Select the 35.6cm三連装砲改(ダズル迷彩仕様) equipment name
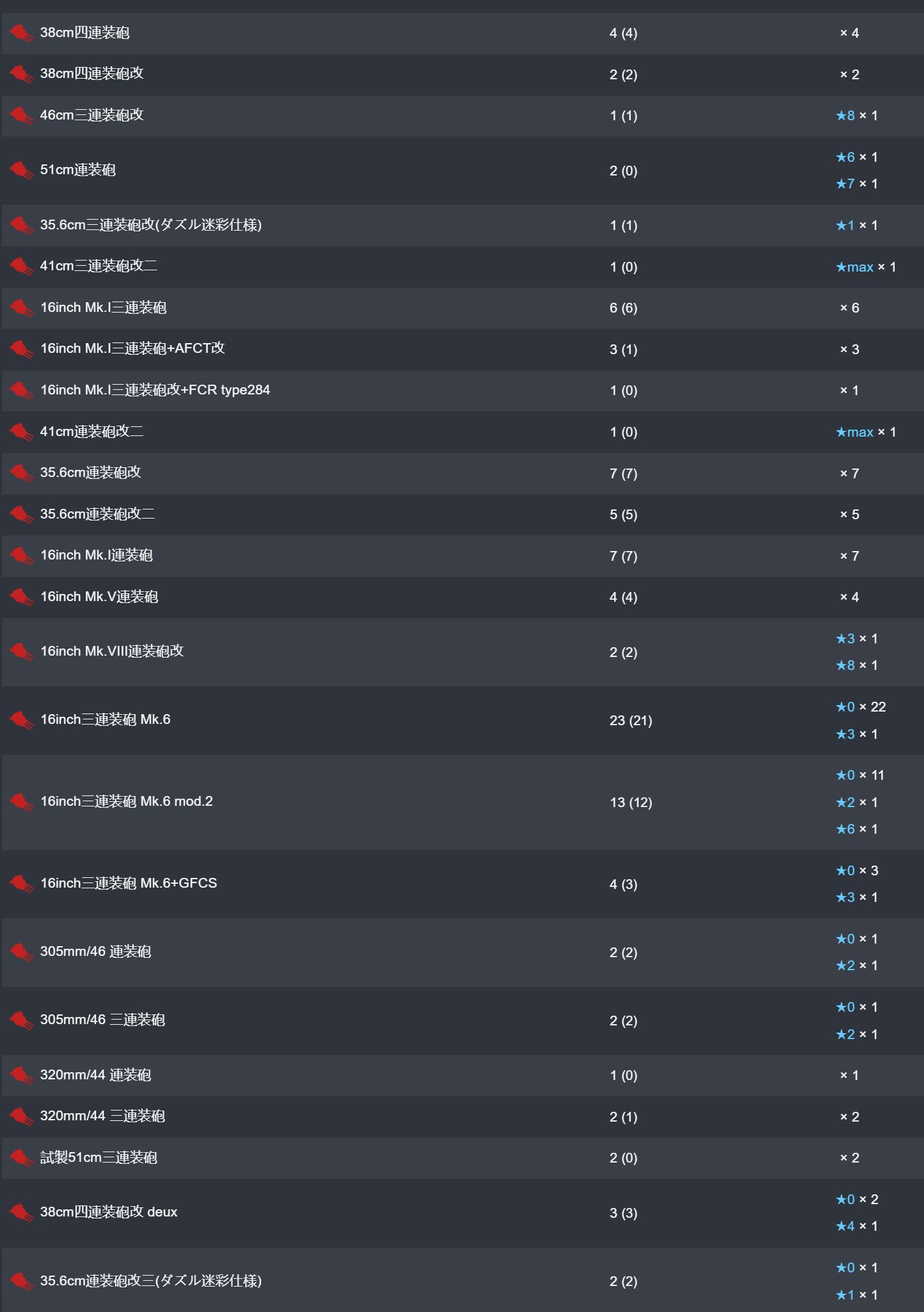924x1312 pixels. point(151,225)
